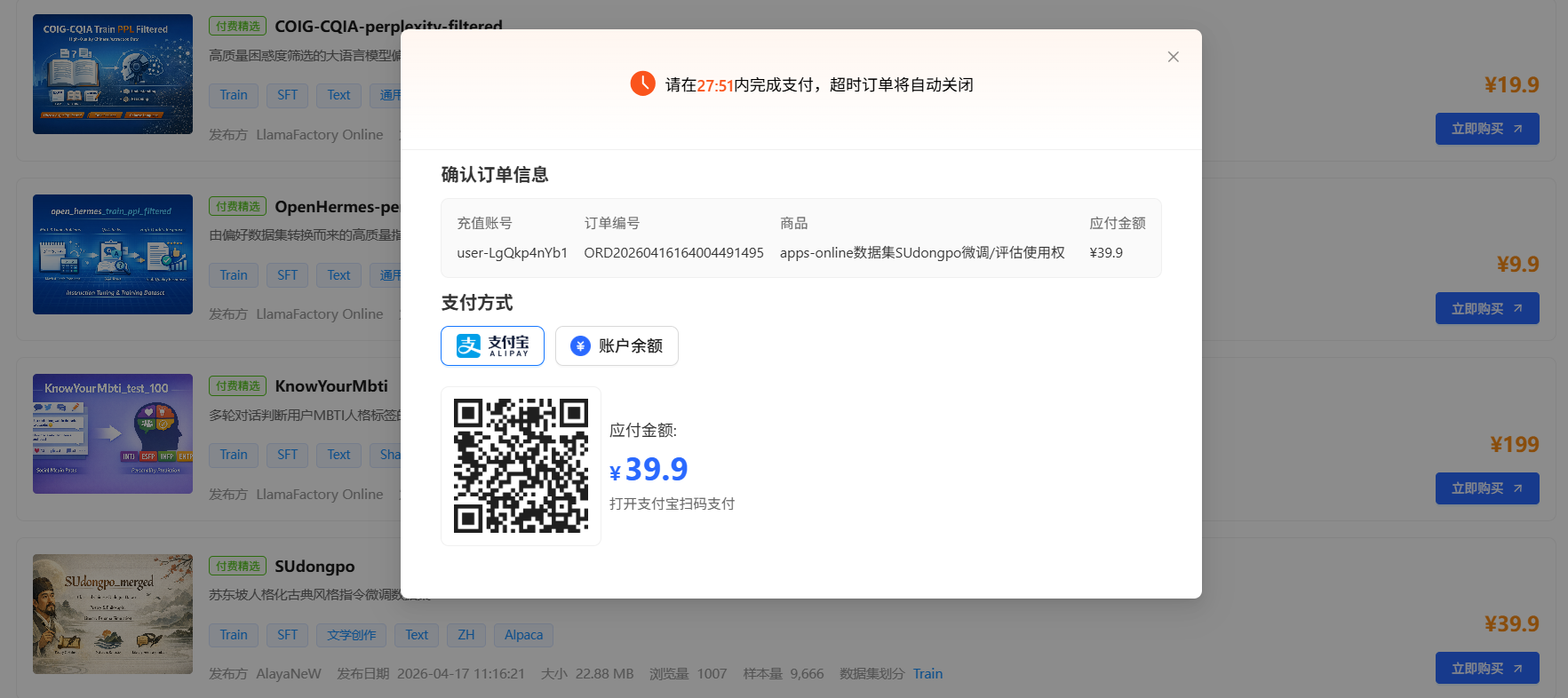Select Alipay as payment method
This screenshot has height=698, width=1568.
pos(492,346)
